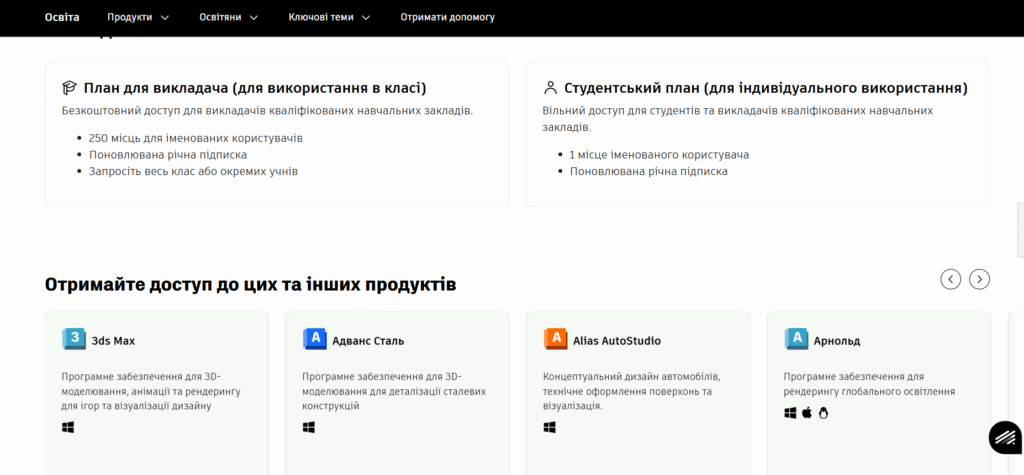Click the person icon for student plan
This screenshot has width=1024, height=475.
(550, 88)
